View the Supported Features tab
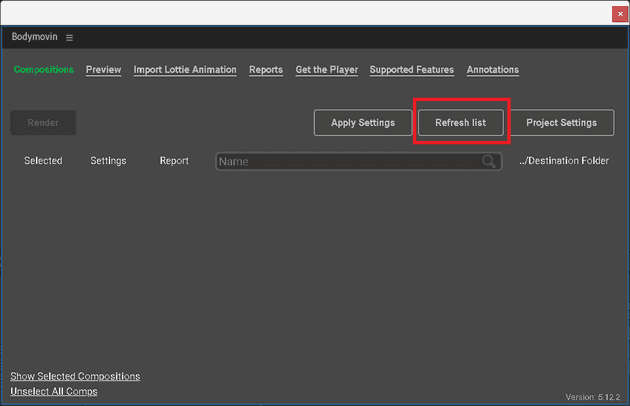 [x=412, y=70]
